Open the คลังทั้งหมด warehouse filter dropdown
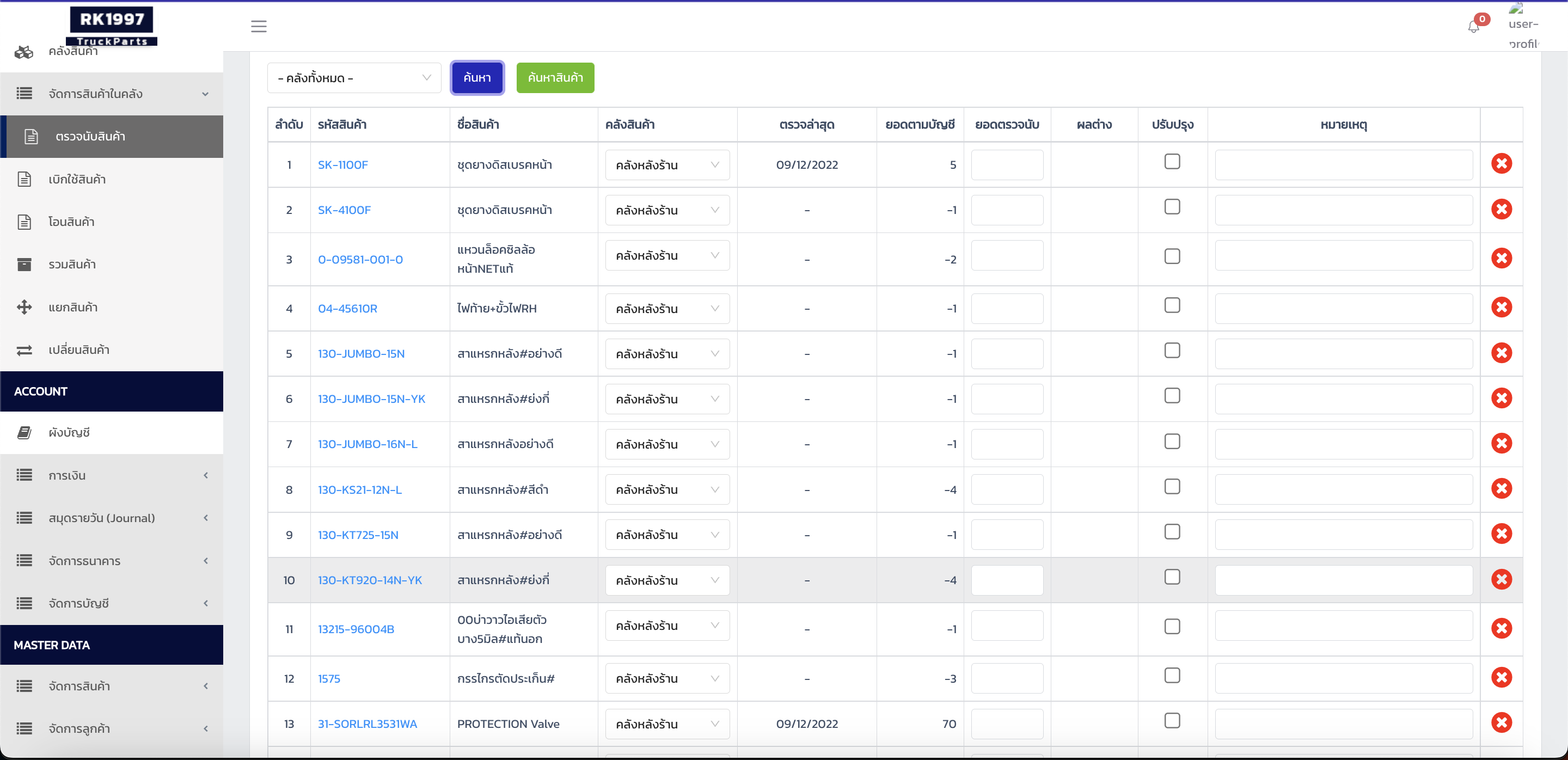This screenshot has height=760, width=1568. pos(354,78)
